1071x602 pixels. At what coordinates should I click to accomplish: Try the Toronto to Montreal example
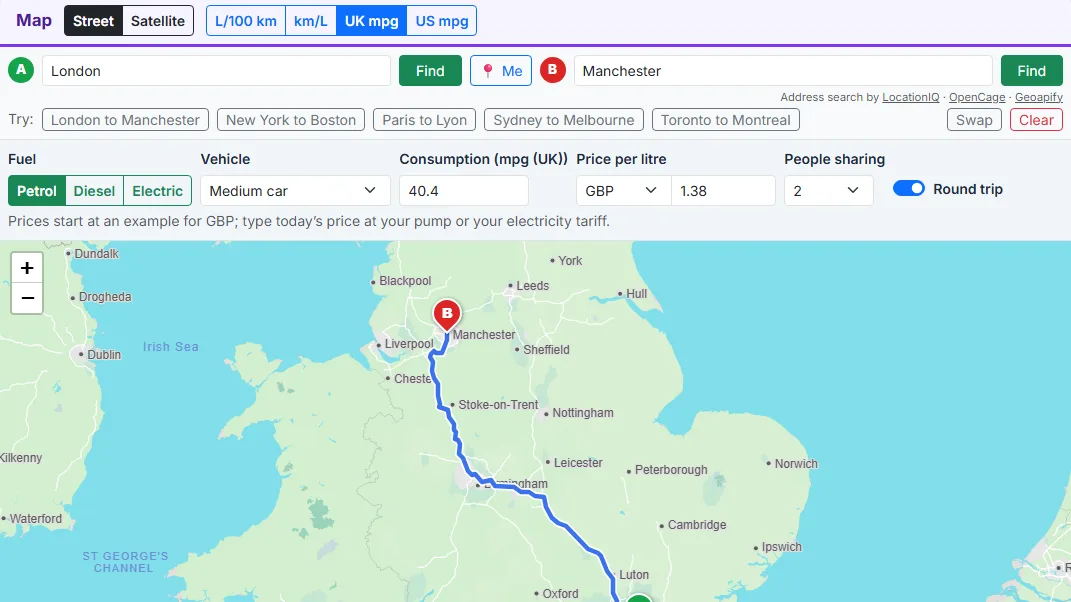pos(725,120)
